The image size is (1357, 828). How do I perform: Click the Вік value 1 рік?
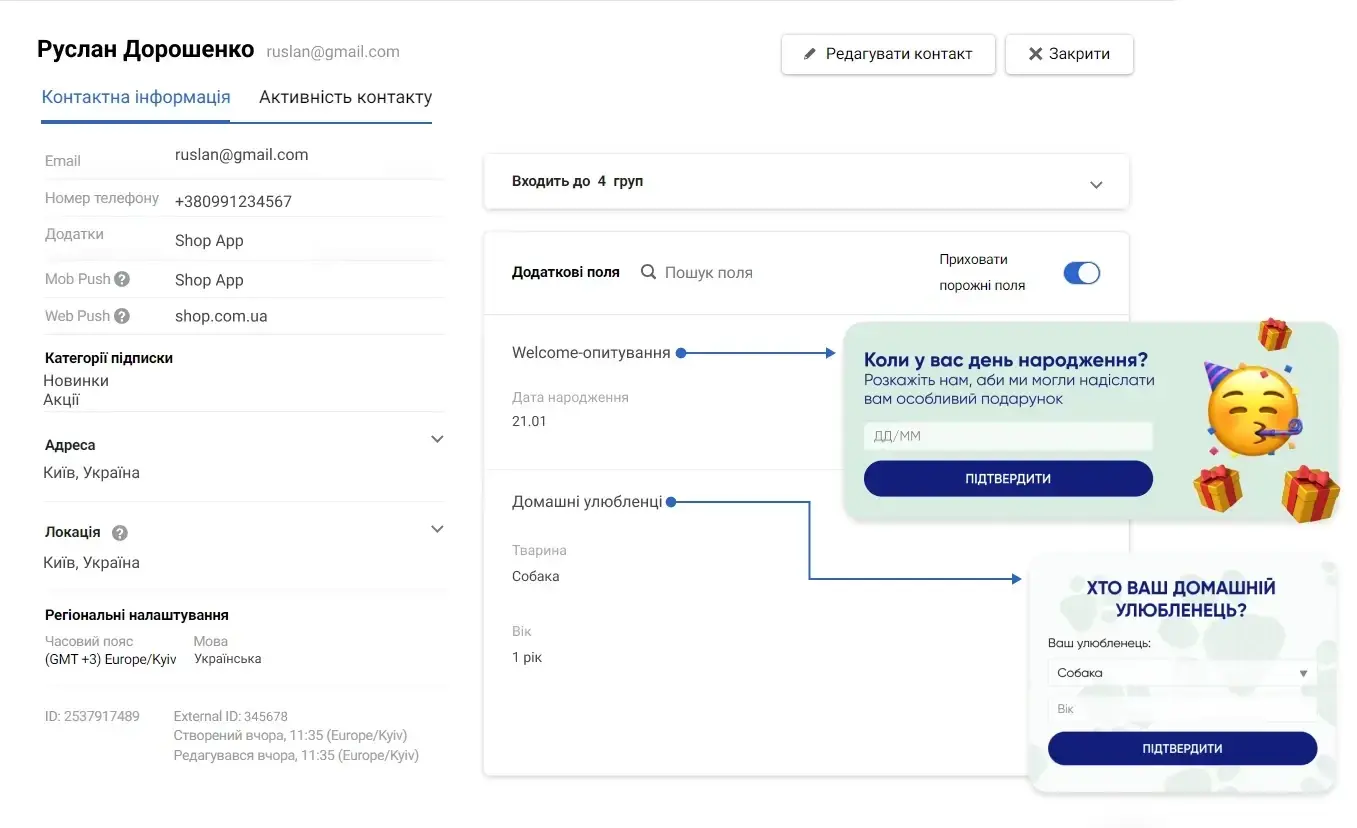[x=527, y=657]
